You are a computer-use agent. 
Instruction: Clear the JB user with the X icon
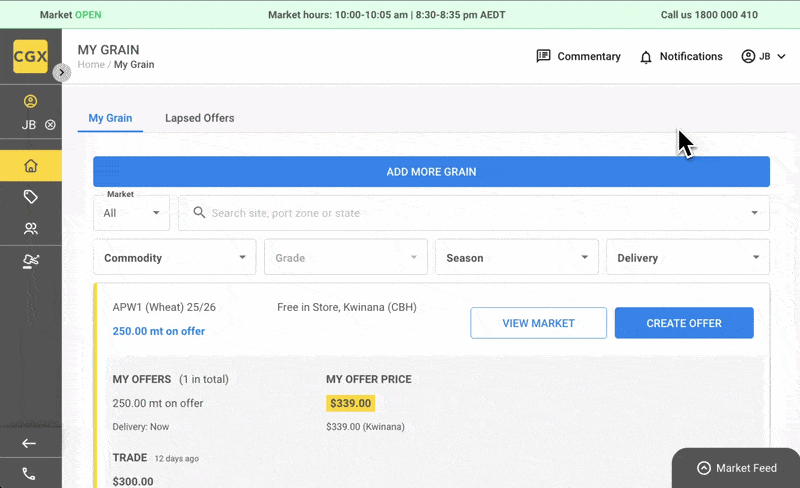[x=50, y=125]
